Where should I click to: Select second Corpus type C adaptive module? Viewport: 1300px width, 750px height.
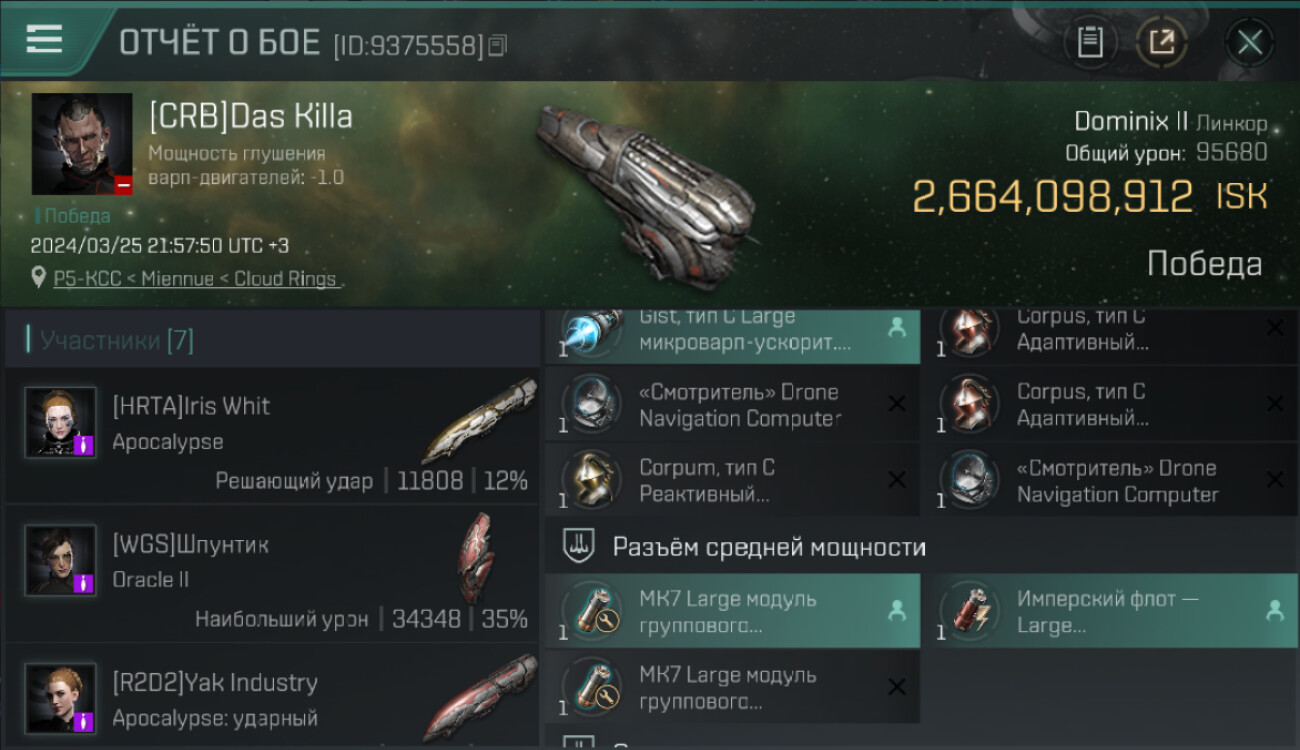pyautogui.click(x=1117, y=405)
